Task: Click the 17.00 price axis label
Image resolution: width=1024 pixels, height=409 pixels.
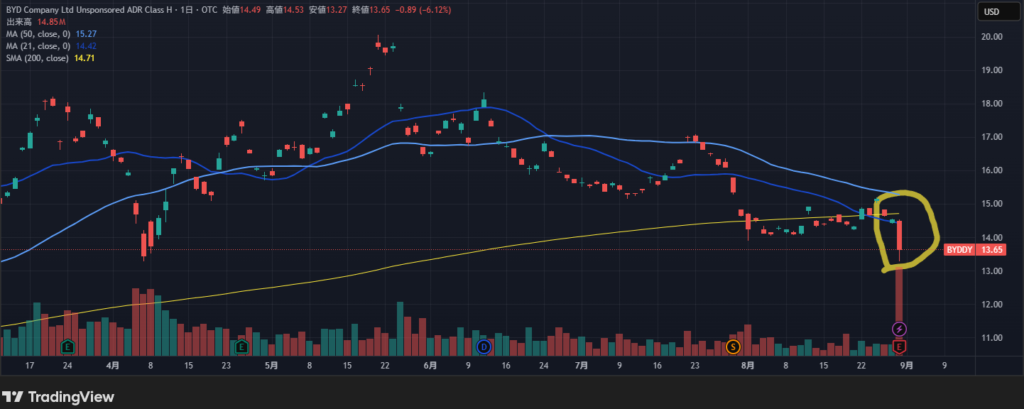Action: [x=993, y=137]
